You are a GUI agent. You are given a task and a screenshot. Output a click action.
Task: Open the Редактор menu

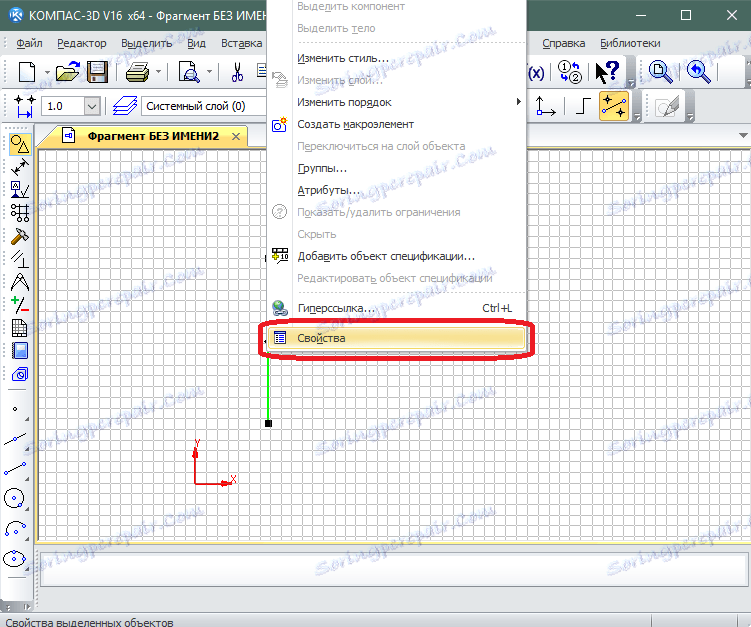point(82,43)
